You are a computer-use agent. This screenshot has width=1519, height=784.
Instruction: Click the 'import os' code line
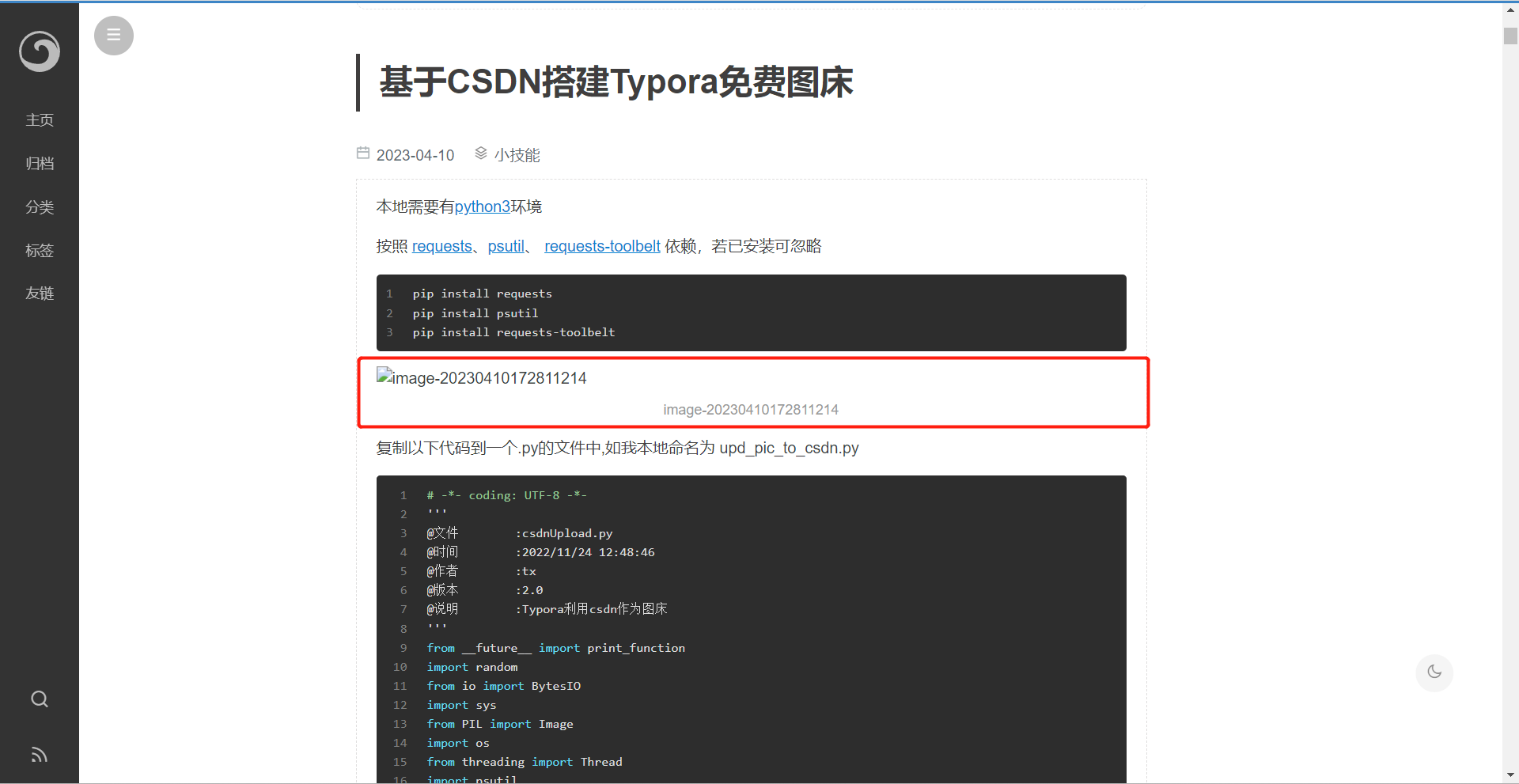[x=458, y=743]
